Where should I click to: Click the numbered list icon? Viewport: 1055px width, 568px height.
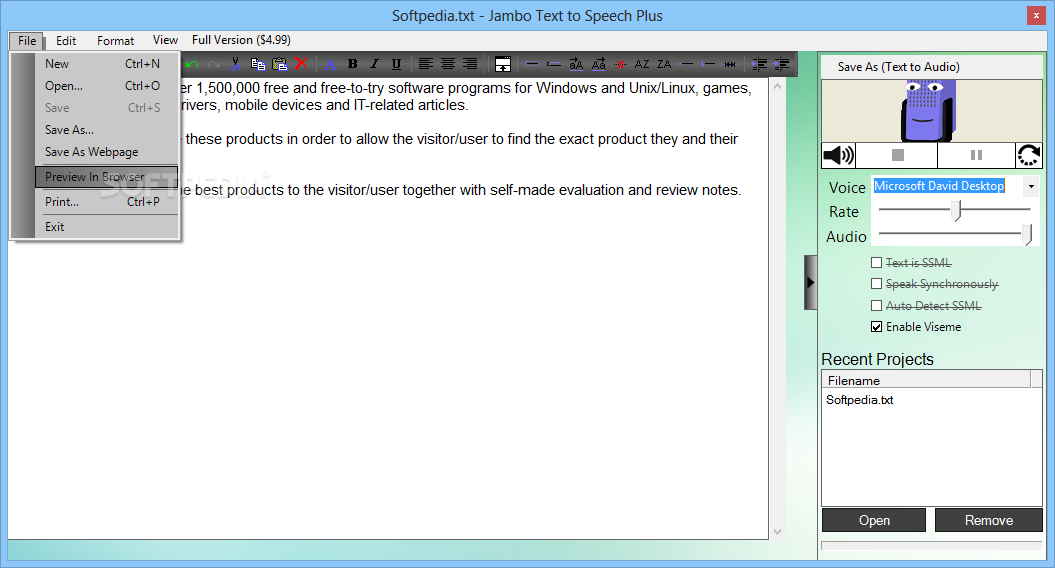click(x=708, y=65)
